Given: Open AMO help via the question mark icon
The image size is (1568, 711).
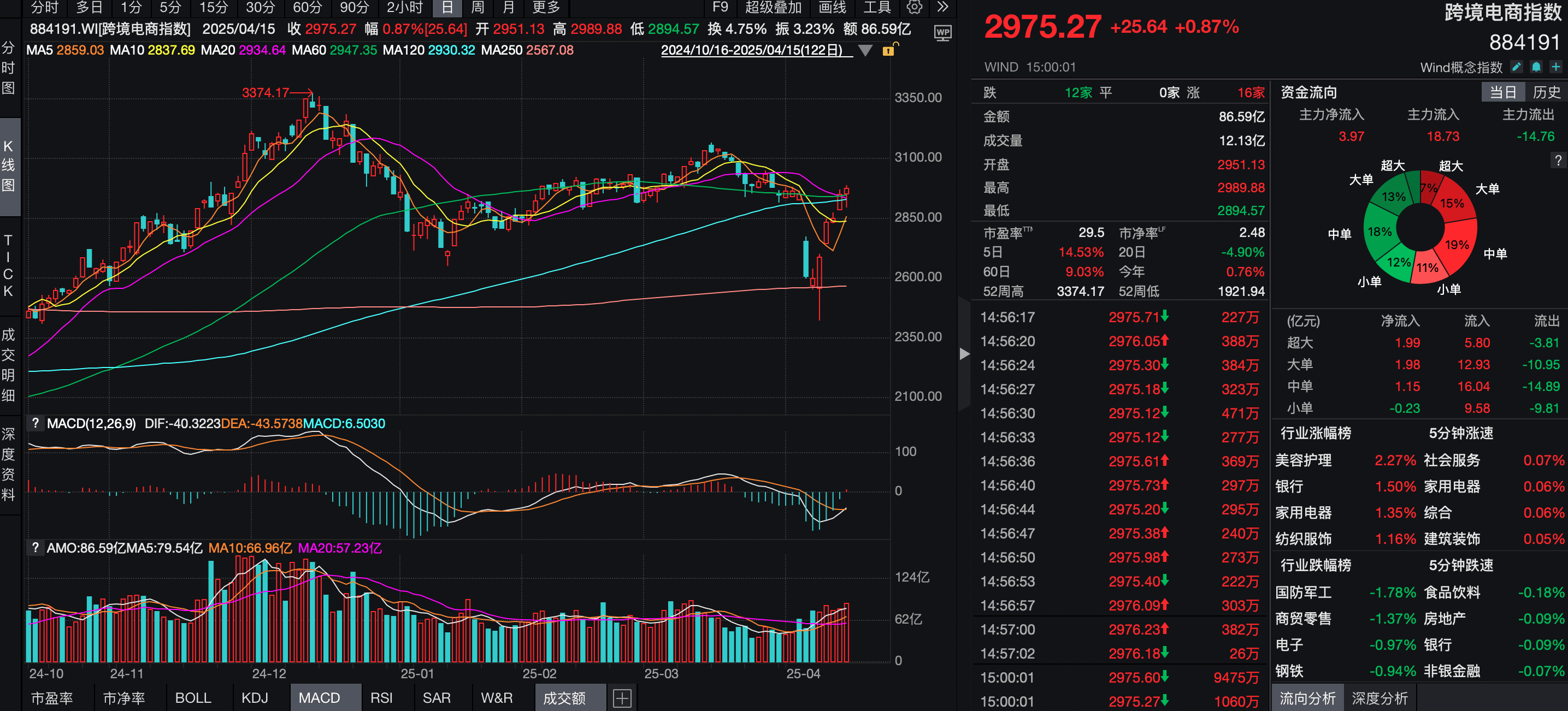Looking at the screenshot, I should point(36,547).
